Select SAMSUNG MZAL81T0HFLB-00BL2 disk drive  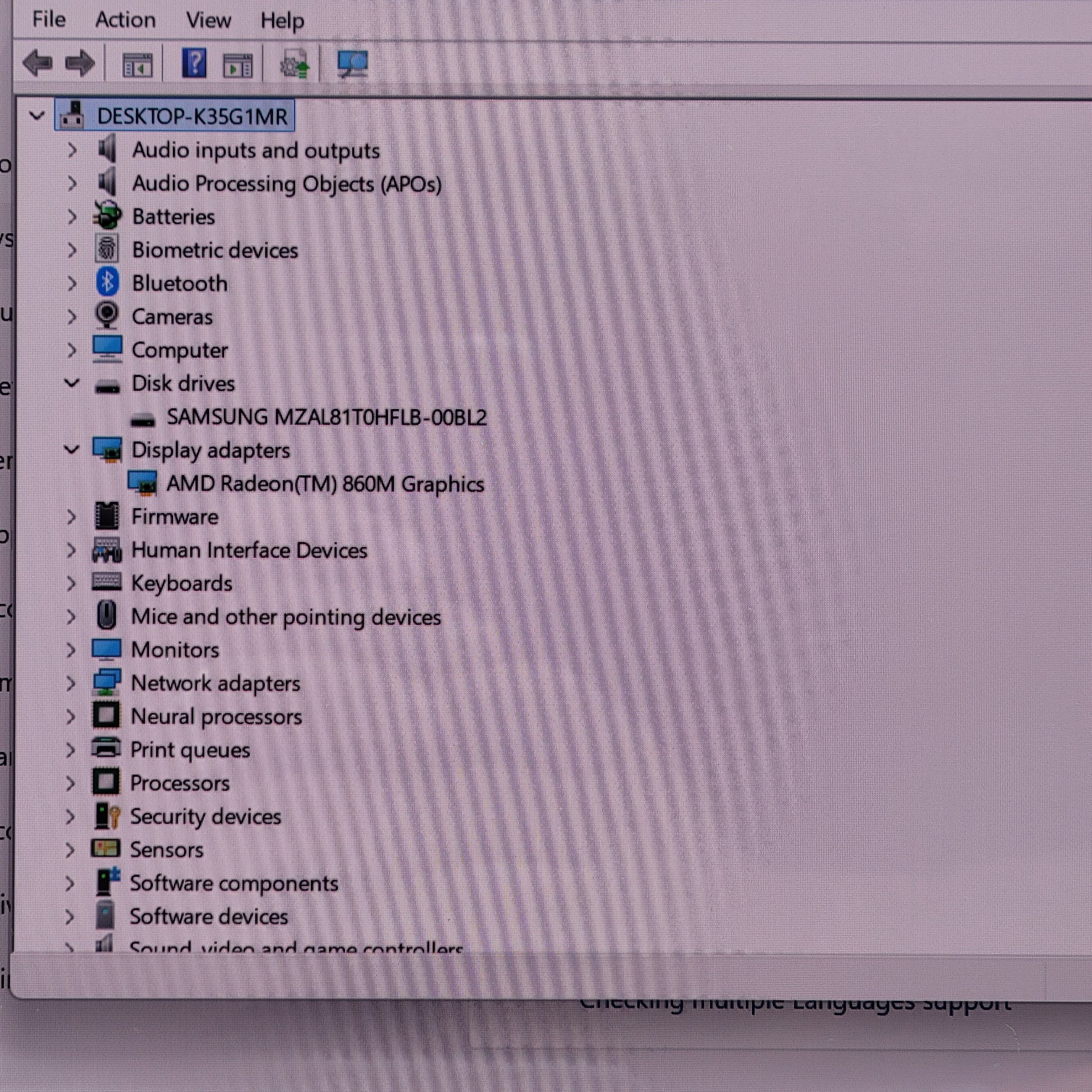tap(326, 417)
